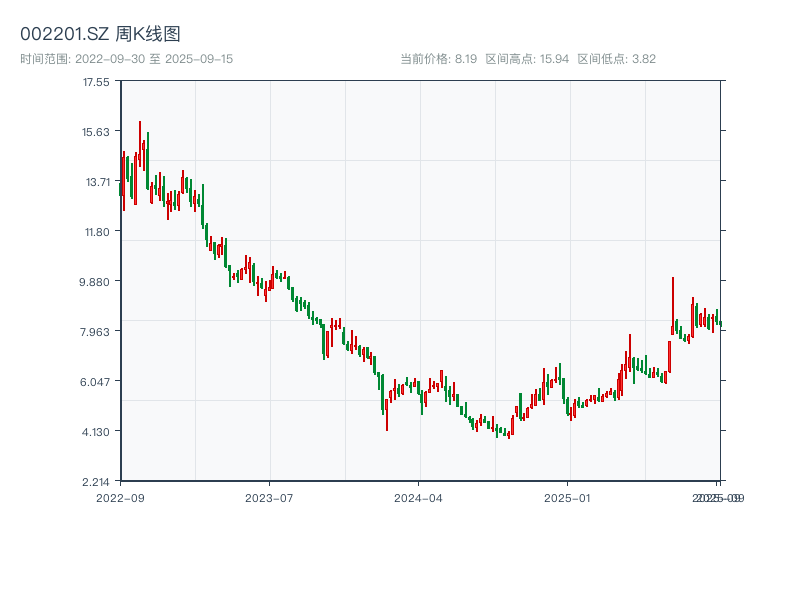Click the 002201.SZ 周K线图 chart title
800x600 pixels.
click(x=100, y=34)
